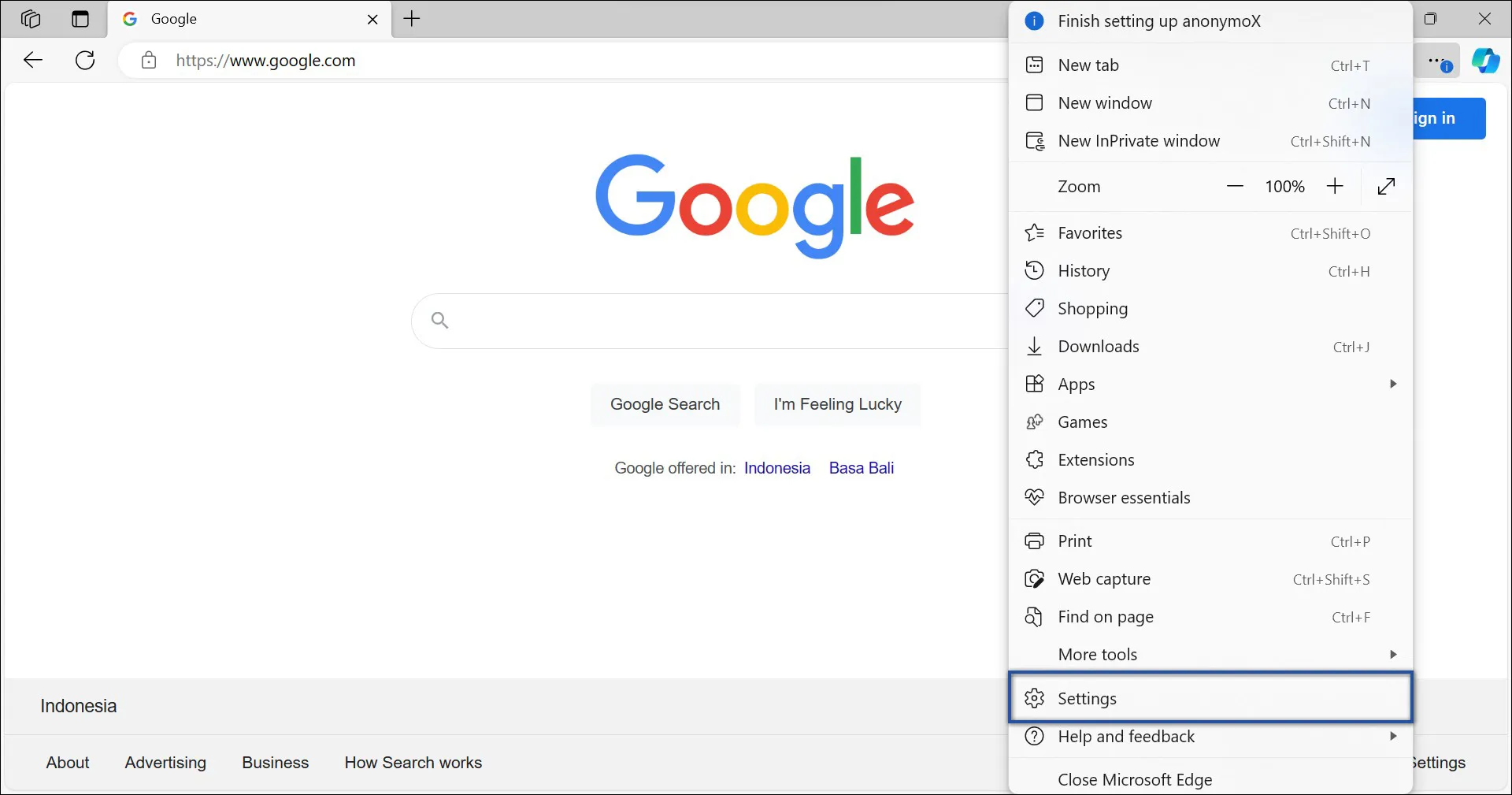Click the zoom increase plus control

(x=1335, y=186)
